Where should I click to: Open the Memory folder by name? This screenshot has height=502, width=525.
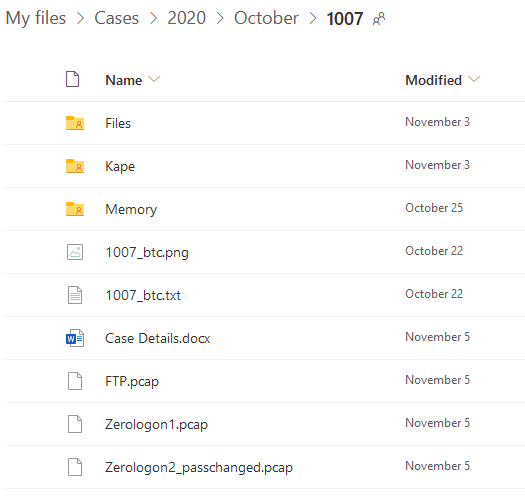[x=131, y=210]
